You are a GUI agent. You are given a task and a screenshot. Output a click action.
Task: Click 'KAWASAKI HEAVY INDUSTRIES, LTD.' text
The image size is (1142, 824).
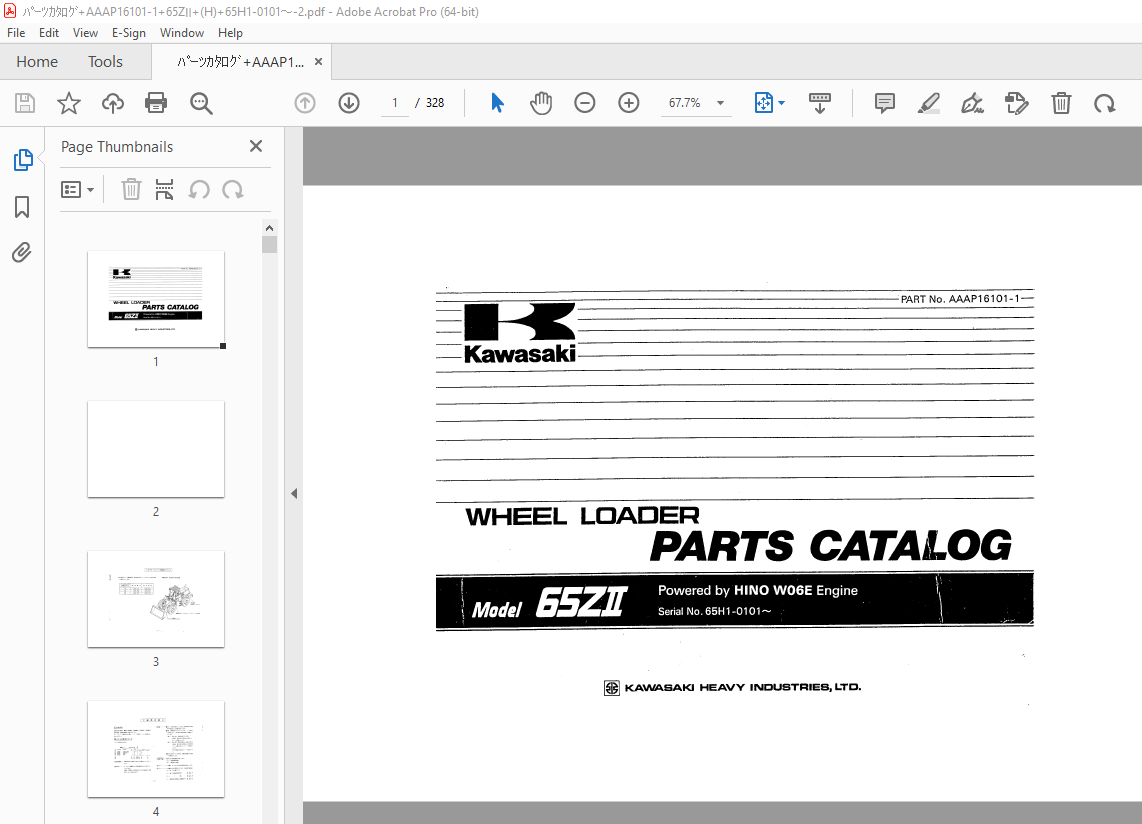(x=742, y=687)
